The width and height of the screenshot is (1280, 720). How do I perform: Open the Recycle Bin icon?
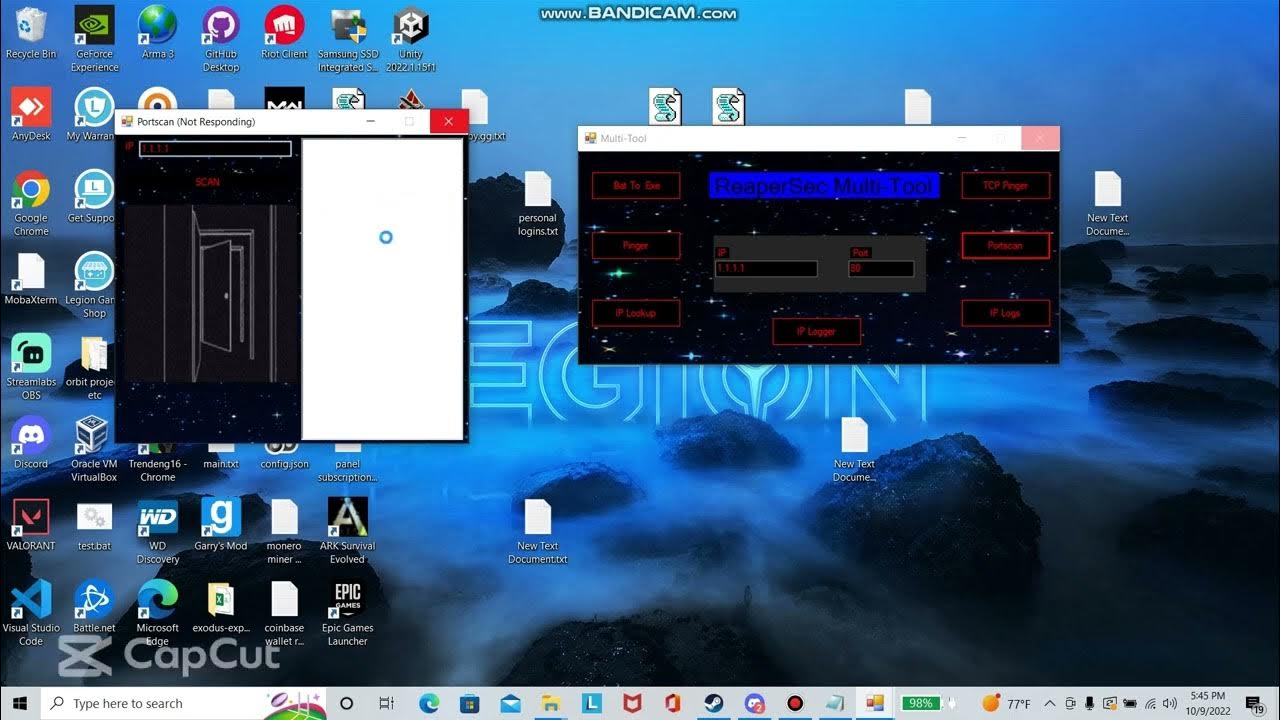(x=31, y=33)
